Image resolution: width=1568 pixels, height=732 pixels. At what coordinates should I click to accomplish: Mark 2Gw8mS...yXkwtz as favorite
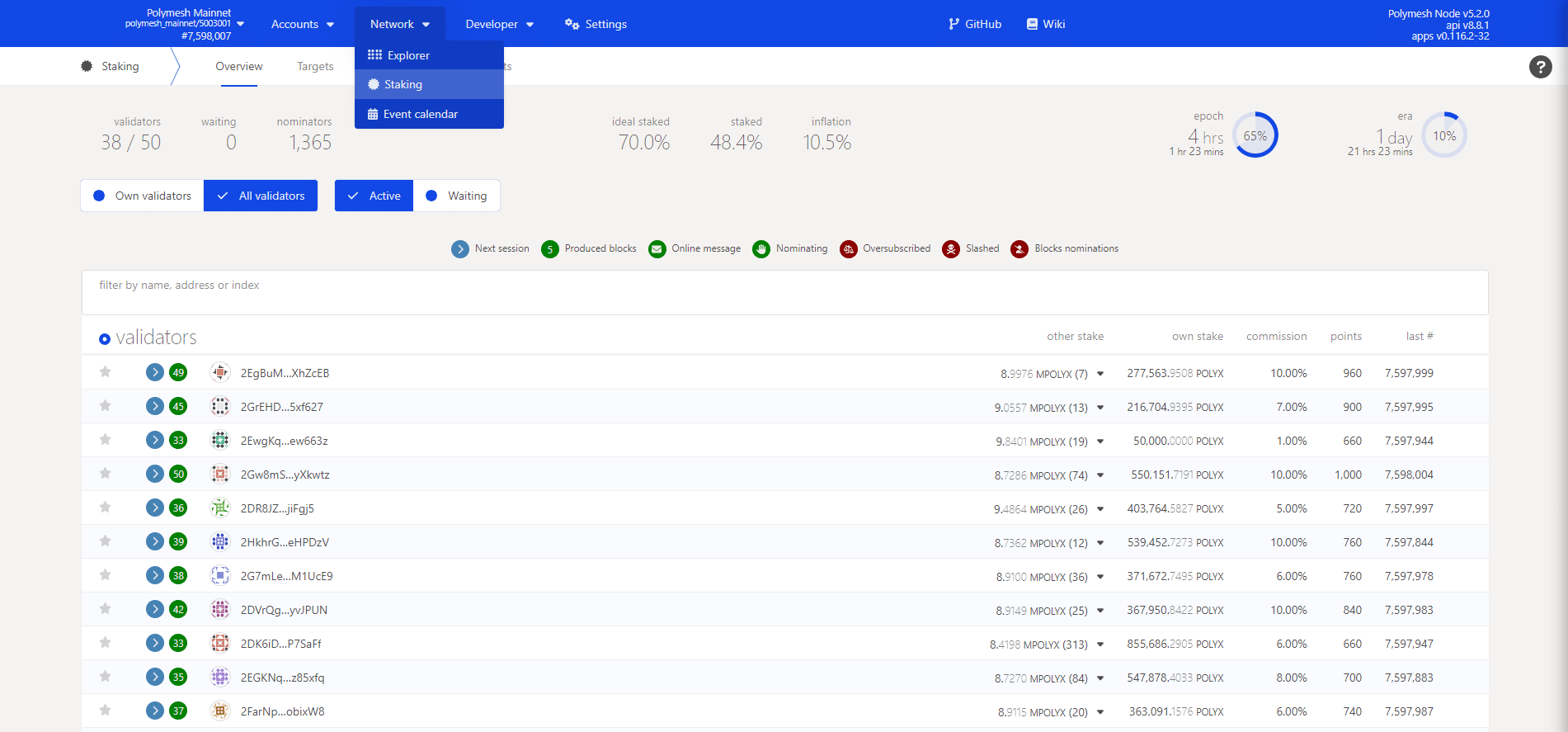[105, 474]
